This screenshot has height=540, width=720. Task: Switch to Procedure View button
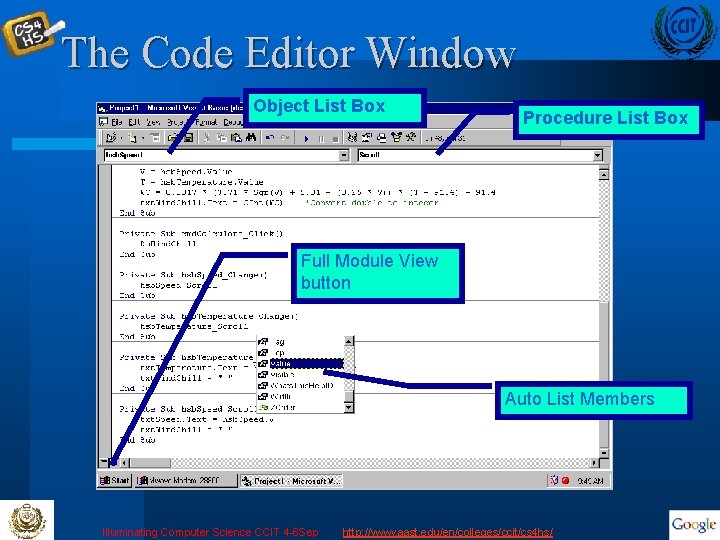pyautogui.click(x=104, y=463)
